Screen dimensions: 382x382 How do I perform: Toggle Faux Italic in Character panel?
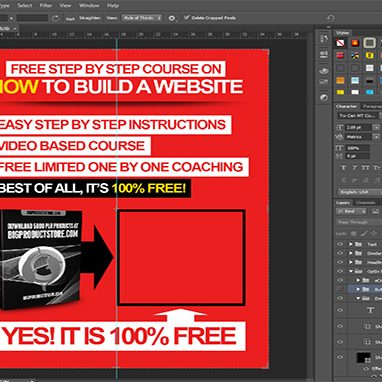pos(354,168)
